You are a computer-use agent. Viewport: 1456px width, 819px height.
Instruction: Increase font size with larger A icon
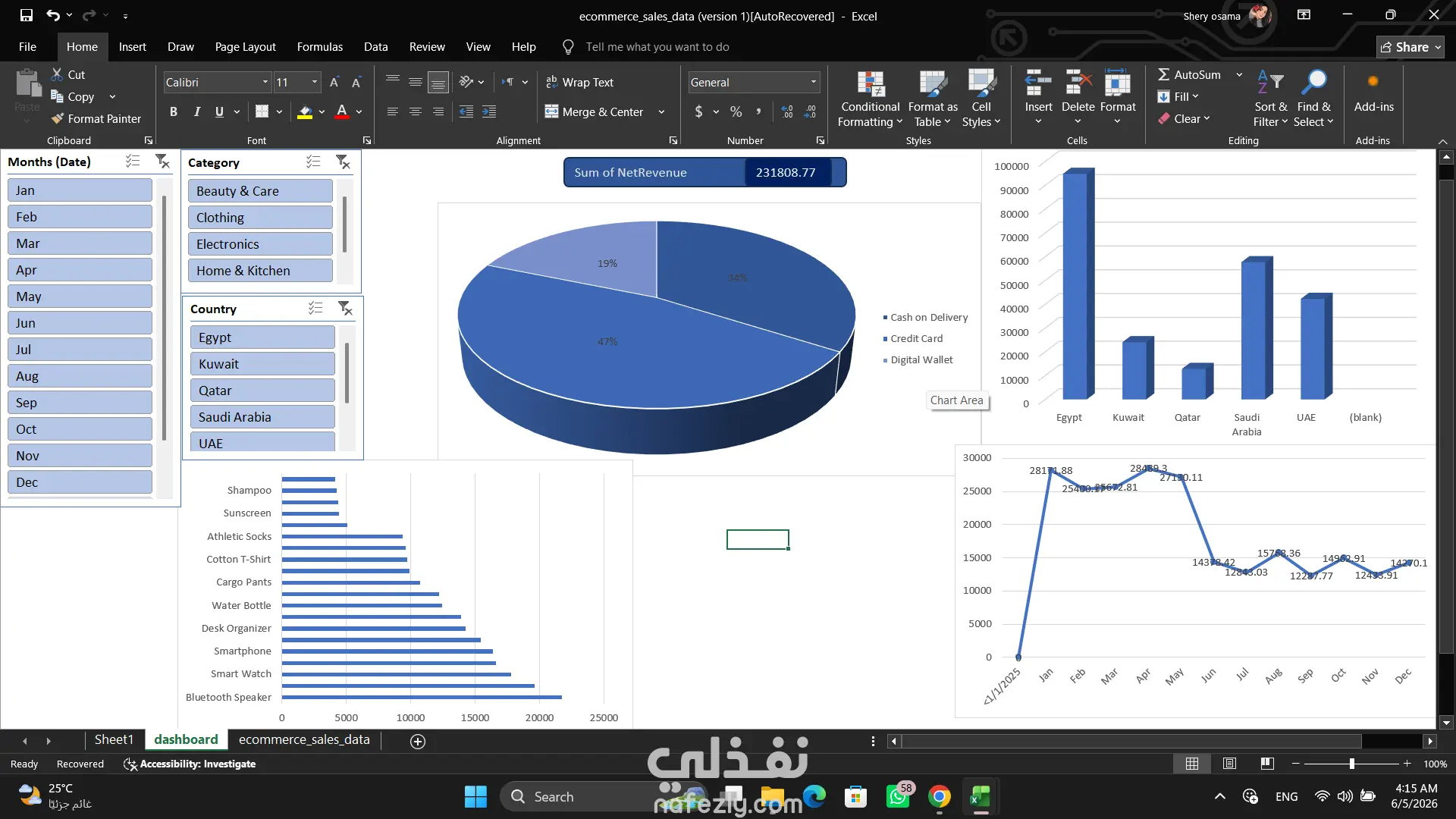pyautogui.click(x=334, y=82)
